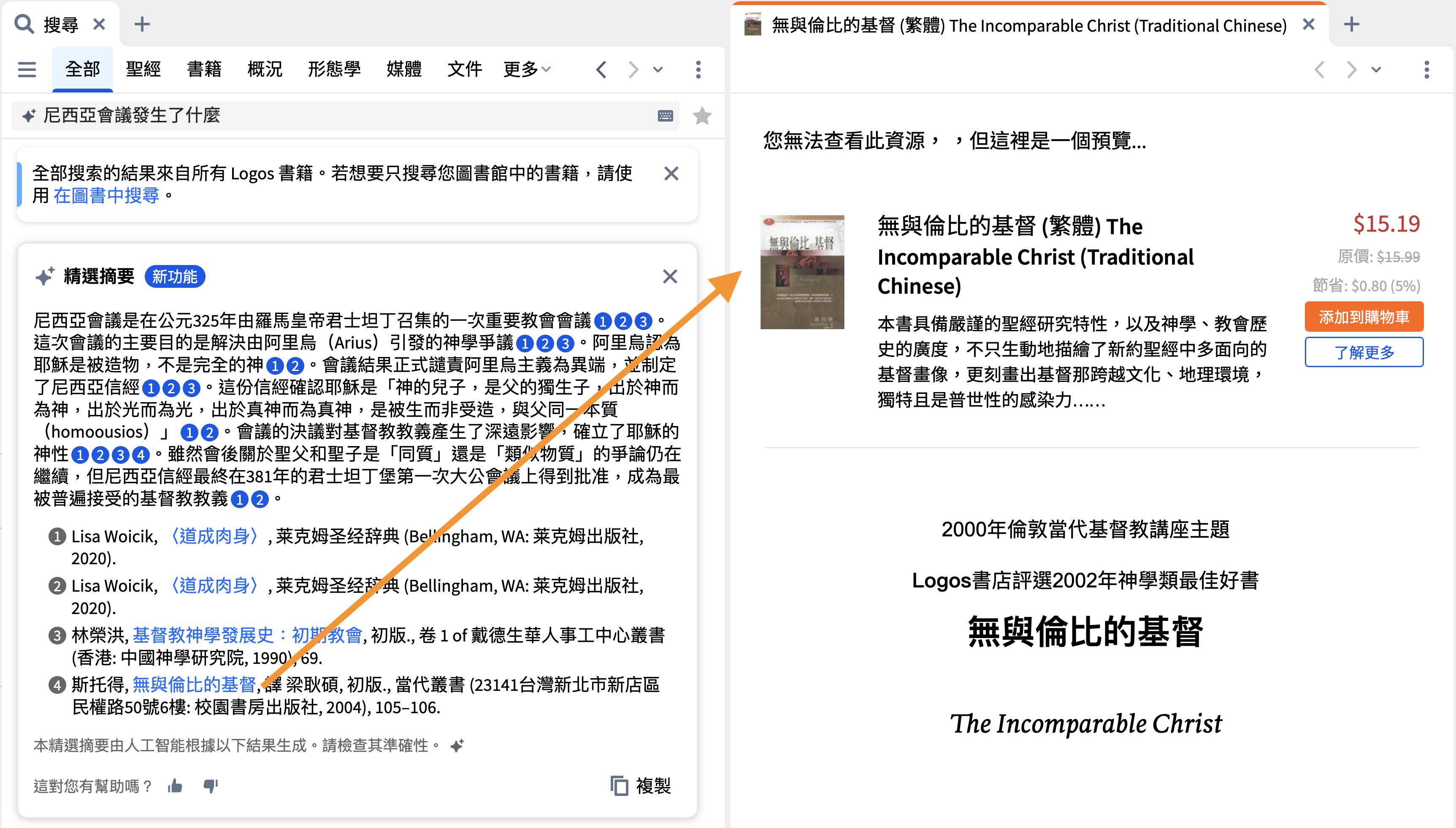Open the hamburger menu in the search panel

click(x=27, y=69)
